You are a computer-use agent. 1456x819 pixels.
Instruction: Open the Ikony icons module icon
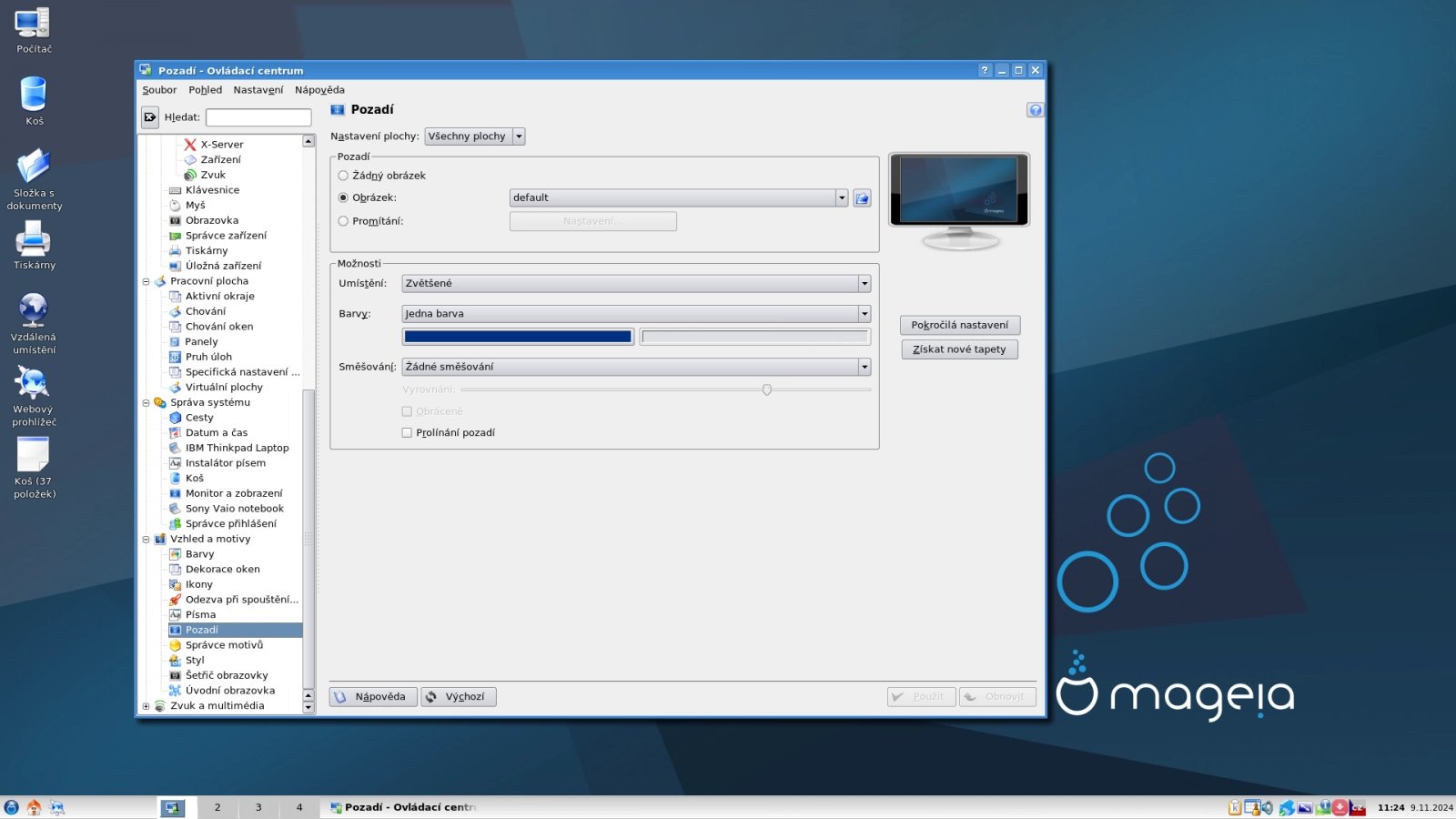(175, 584)
